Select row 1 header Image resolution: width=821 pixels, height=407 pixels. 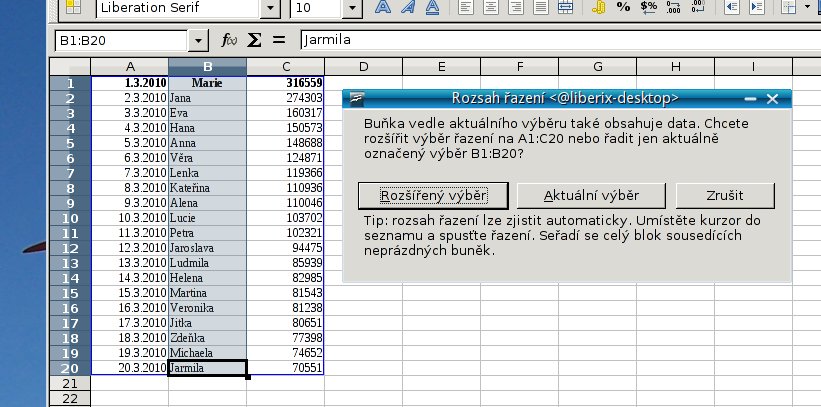click(x=70, y=83)
